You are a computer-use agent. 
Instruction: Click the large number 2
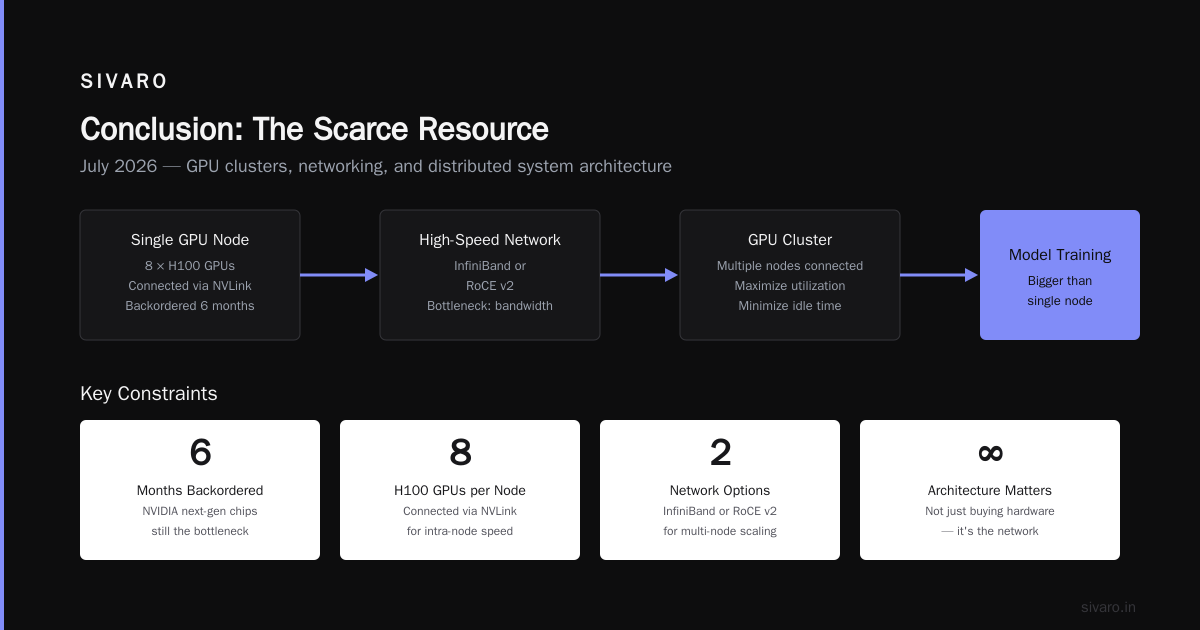720,453
